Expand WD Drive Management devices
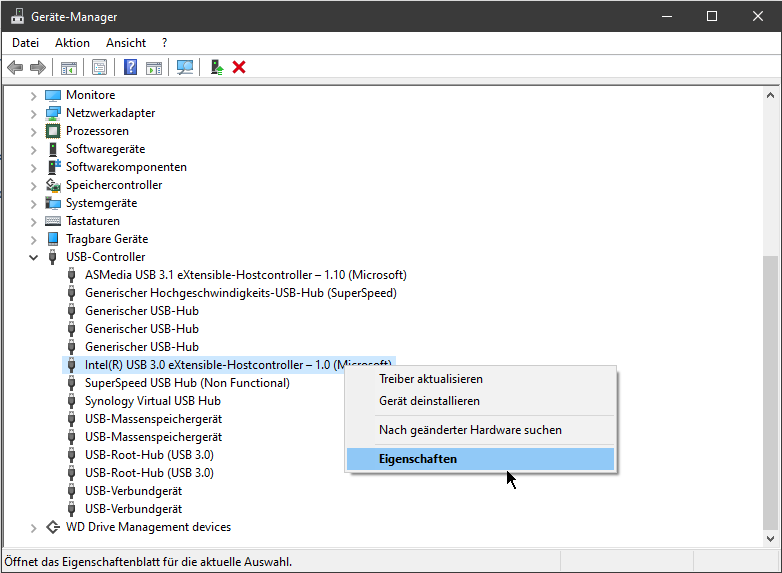Viewport: 782px width, 573px height. click(x=33, y=527)
